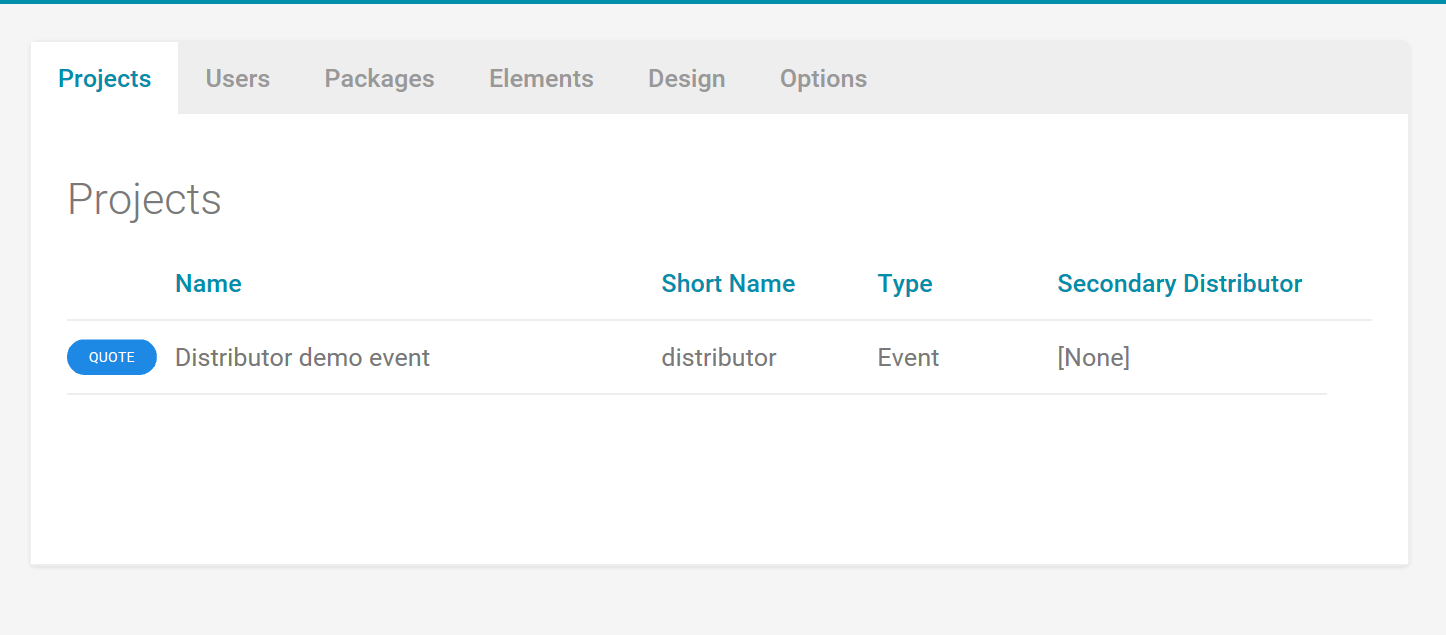Viewport: 1446px width, 635px height.
Task: Sort by Short Name column header
Action: 728,284
